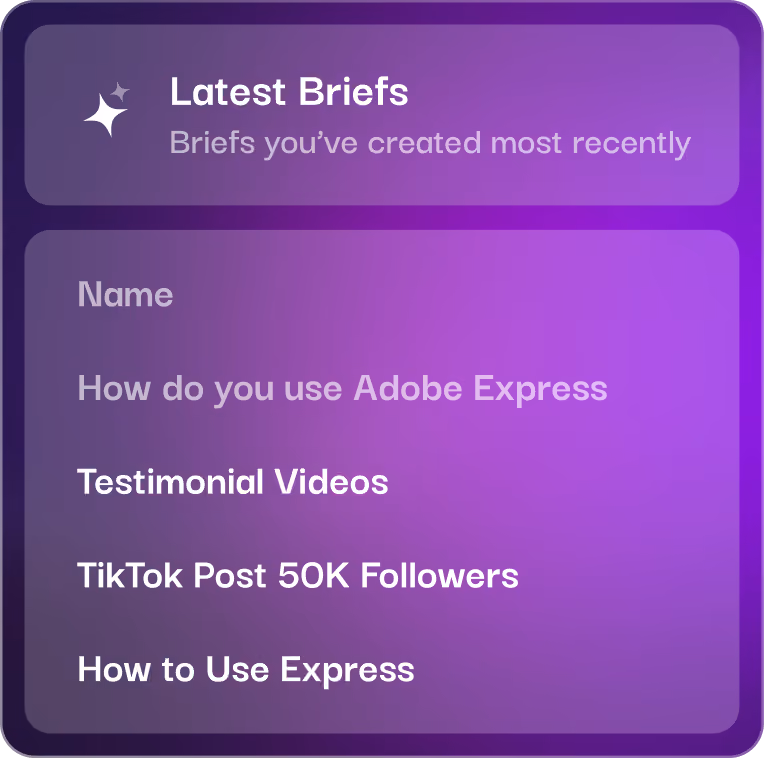This screenshot has width=765, height=759.
Task: Click the small faded sparkle star
Action: pos(120,92)
